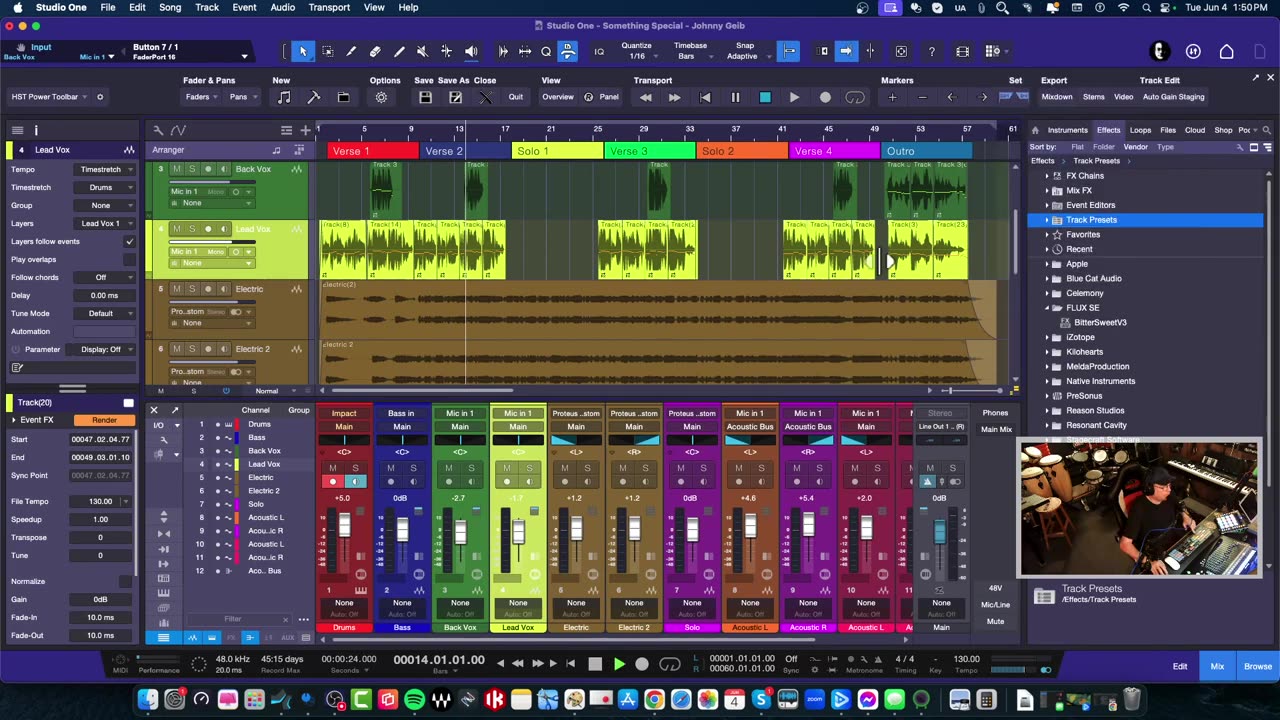The width and height of the screenshot is (1280, 720).
Task: Click the Stems export button
Action: [x=1093, y=97]
